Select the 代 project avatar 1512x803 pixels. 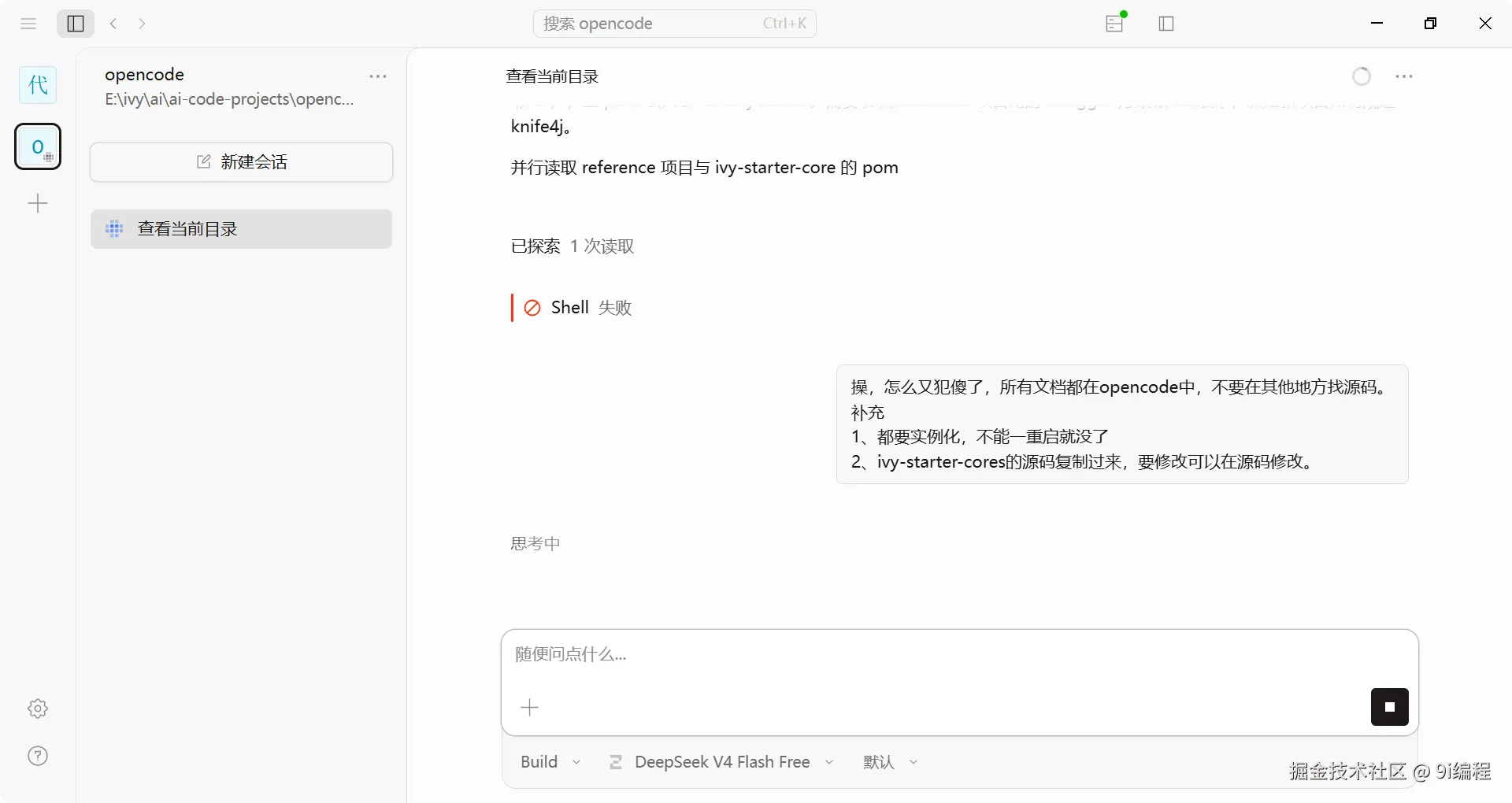tap(38, 85)
